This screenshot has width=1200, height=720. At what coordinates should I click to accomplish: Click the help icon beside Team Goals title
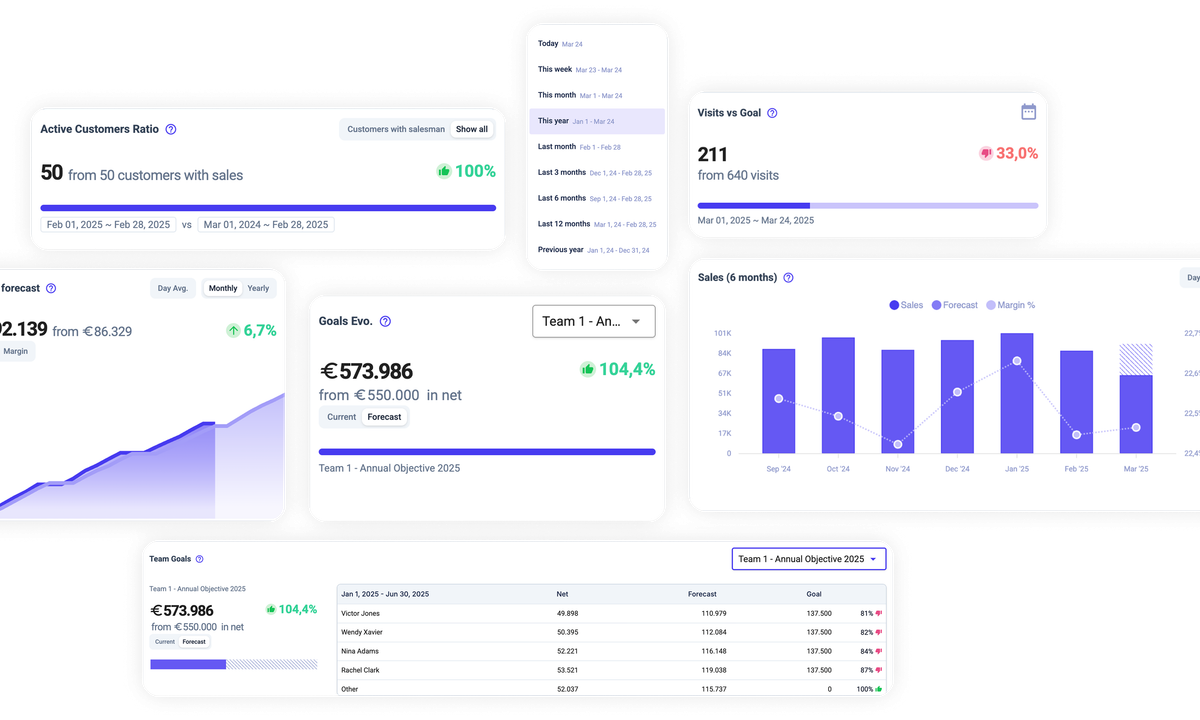coord(201,559)
